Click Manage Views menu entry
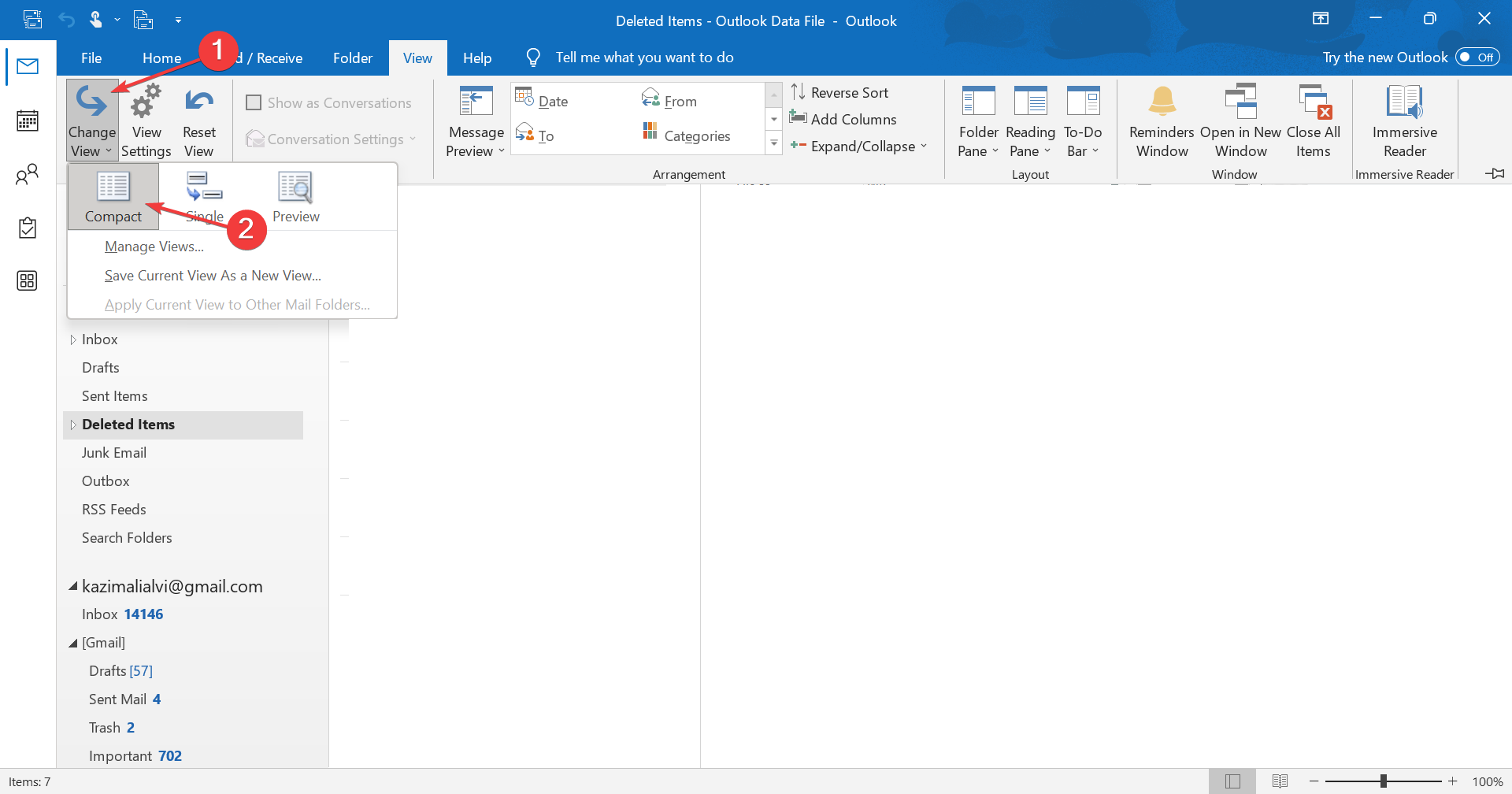Screen dimensions: 1512x794 (154, 247)
